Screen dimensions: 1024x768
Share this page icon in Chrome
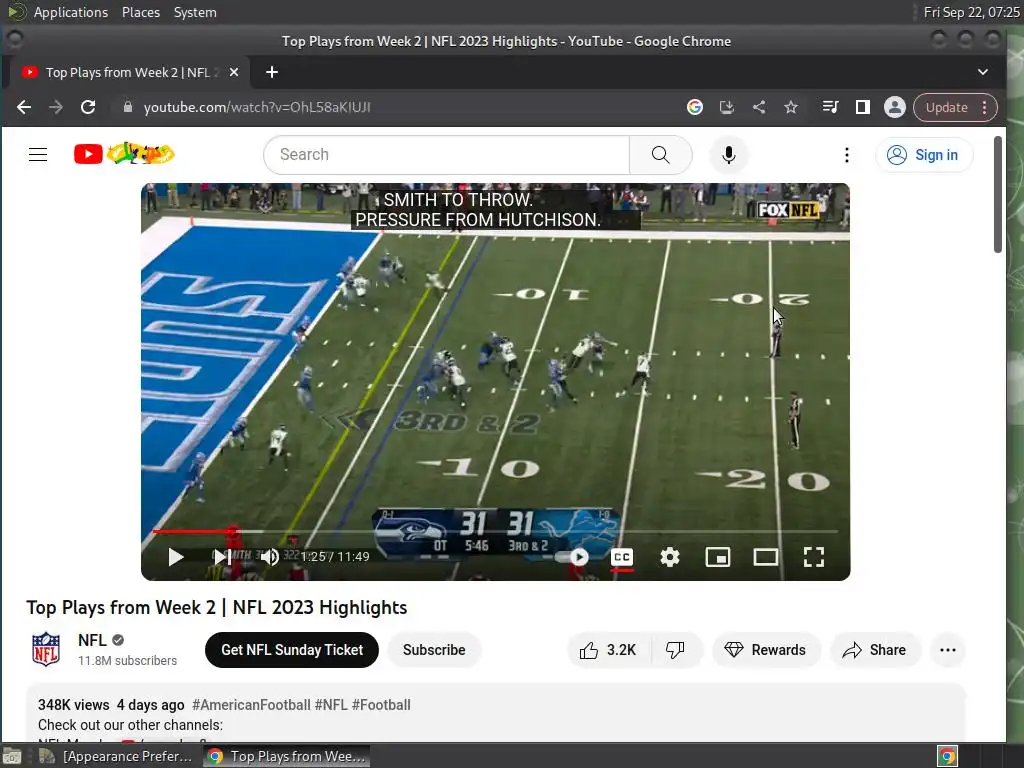click(x=759, y=107)
